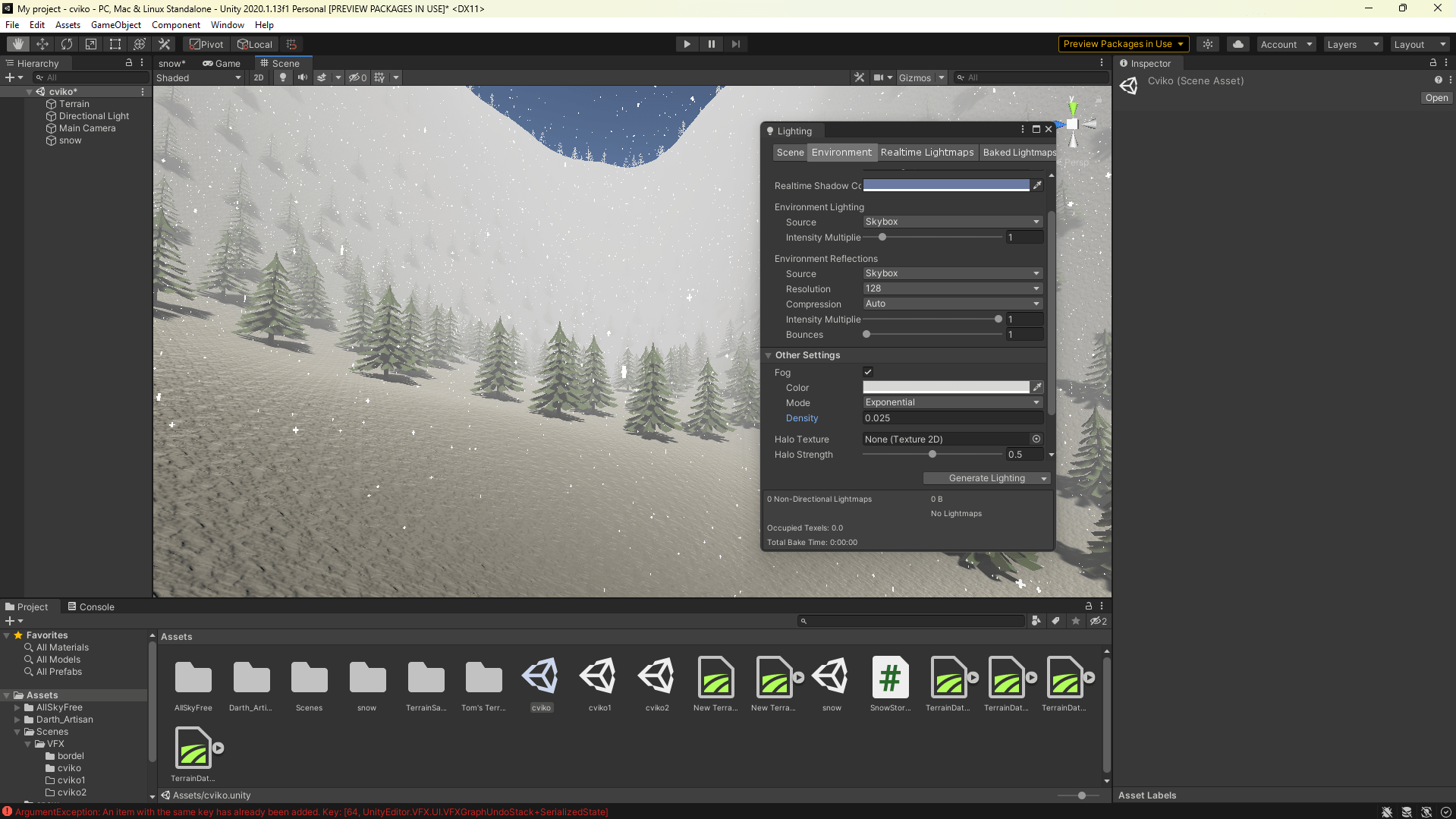Toggle scene lighting bulb icon
The image size is (1456, 819).
click(x=283, y=77)
